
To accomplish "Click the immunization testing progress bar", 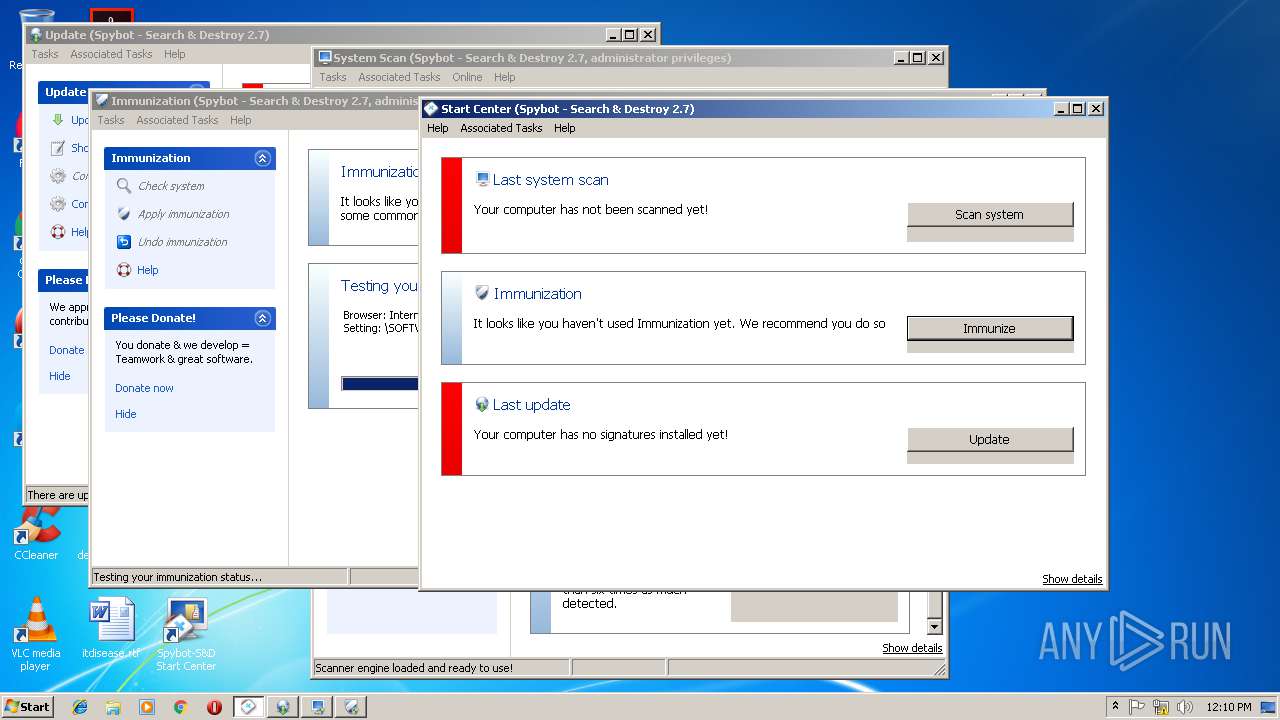I will (x=380, y=383).
